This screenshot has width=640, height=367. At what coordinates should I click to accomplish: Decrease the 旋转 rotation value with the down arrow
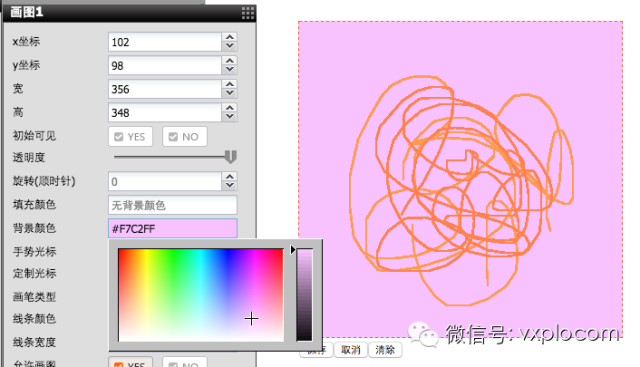[x=230, y=185]
